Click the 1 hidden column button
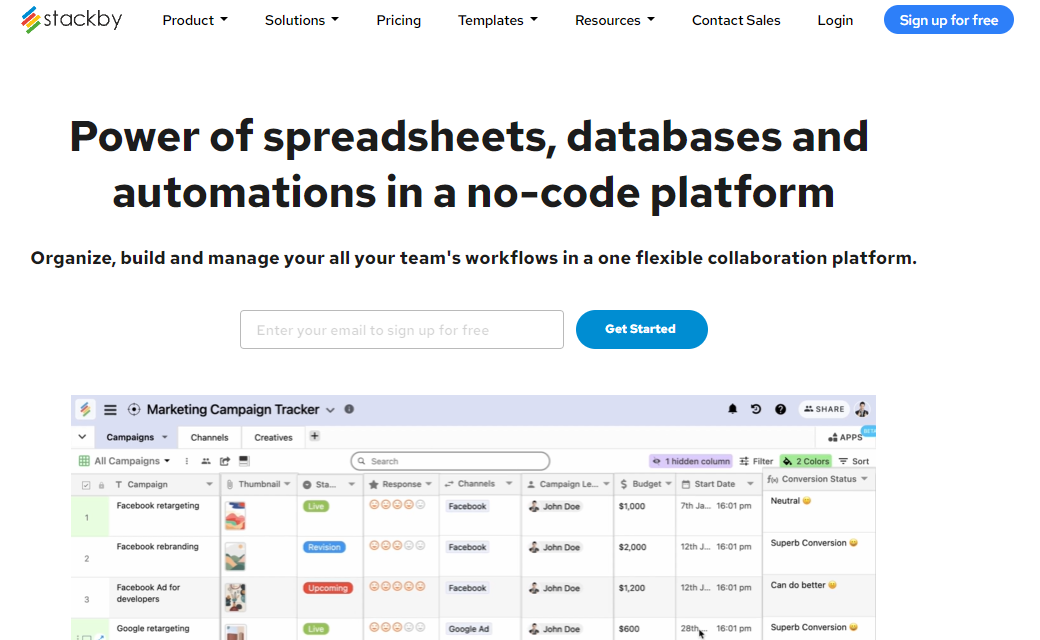Screen dimensions: 1040x640 click(691, 461)
